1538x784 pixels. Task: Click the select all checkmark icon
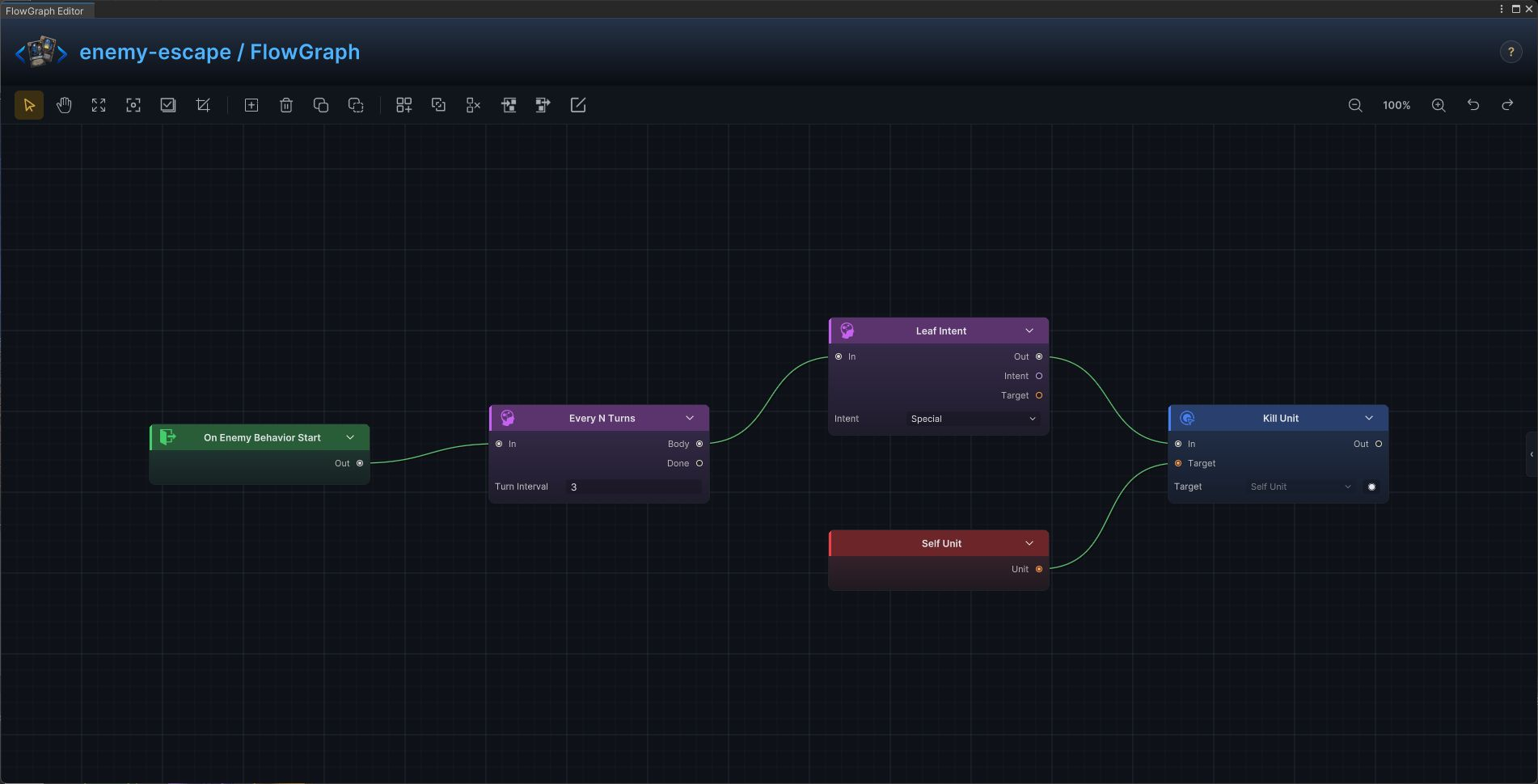pyautogui.click(x=168, y=105)
